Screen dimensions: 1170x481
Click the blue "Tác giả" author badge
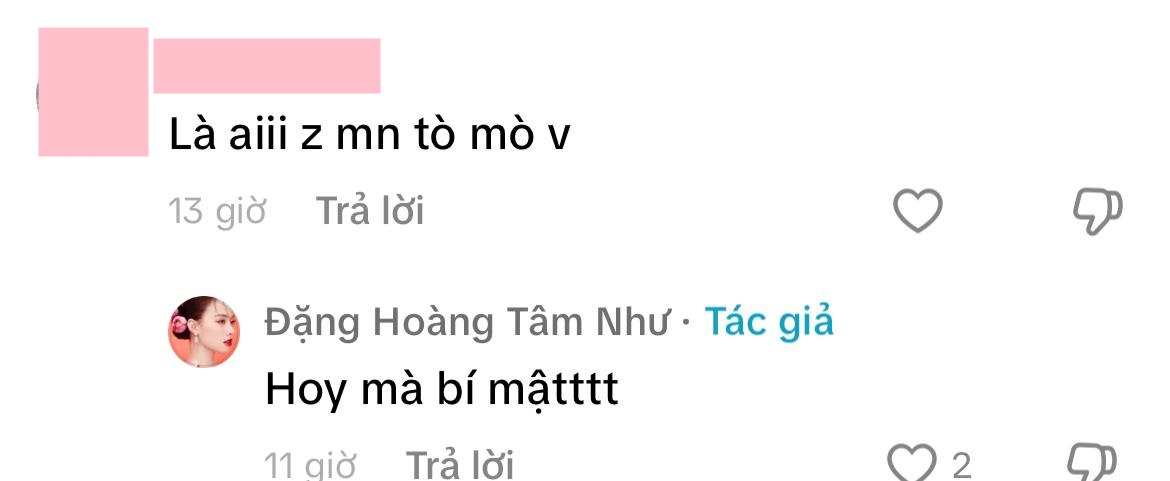(769, 323)
